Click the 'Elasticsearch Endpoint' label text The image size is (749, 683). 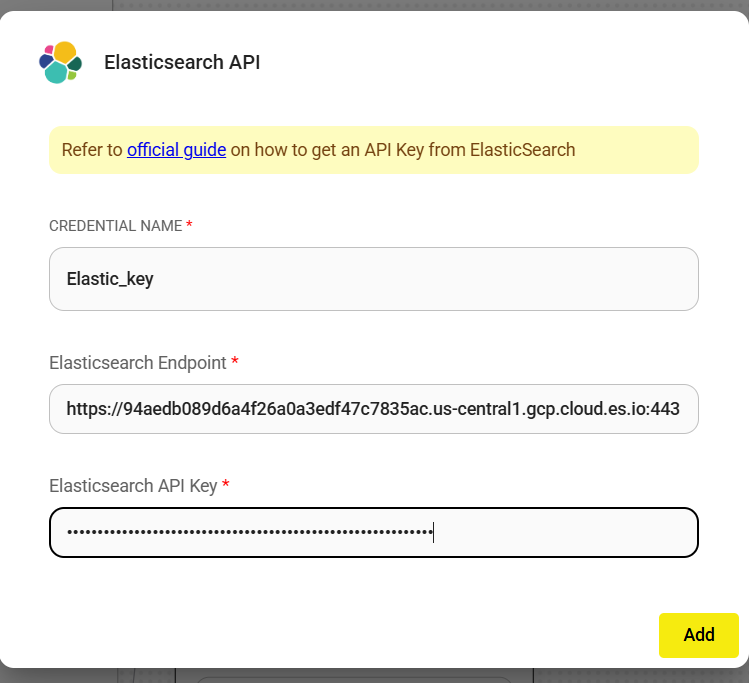(x=138, y=363)
